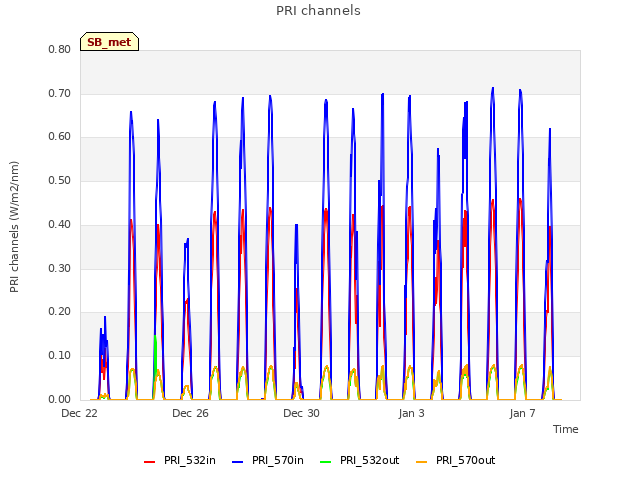Click the chart title PRI channels
Screen dimensions: 640x480
318,11
